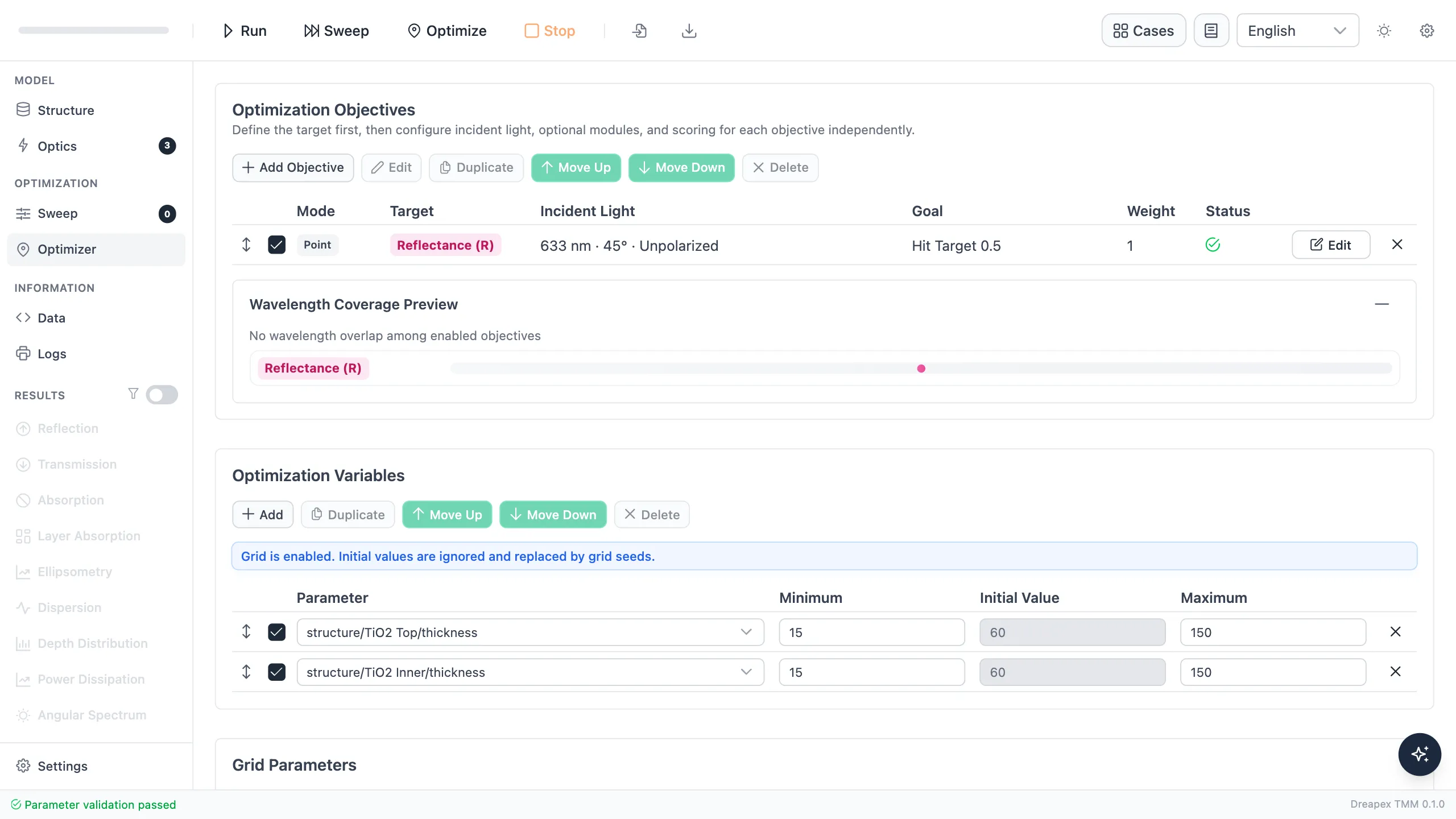
Task: Click Edit in the objectives toolbar
Action: (x=391, y=168)
